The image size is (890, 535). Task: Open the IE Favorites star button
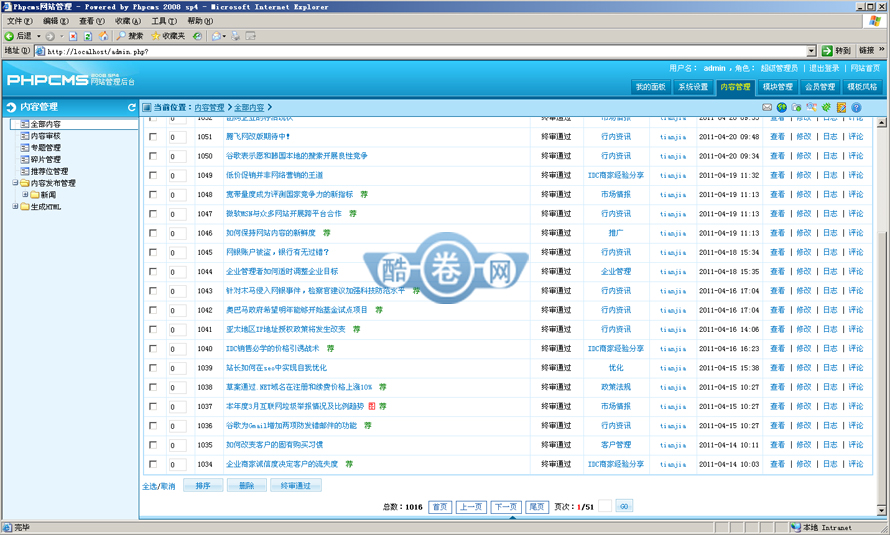pyautogui.click(x=168, y=36)
